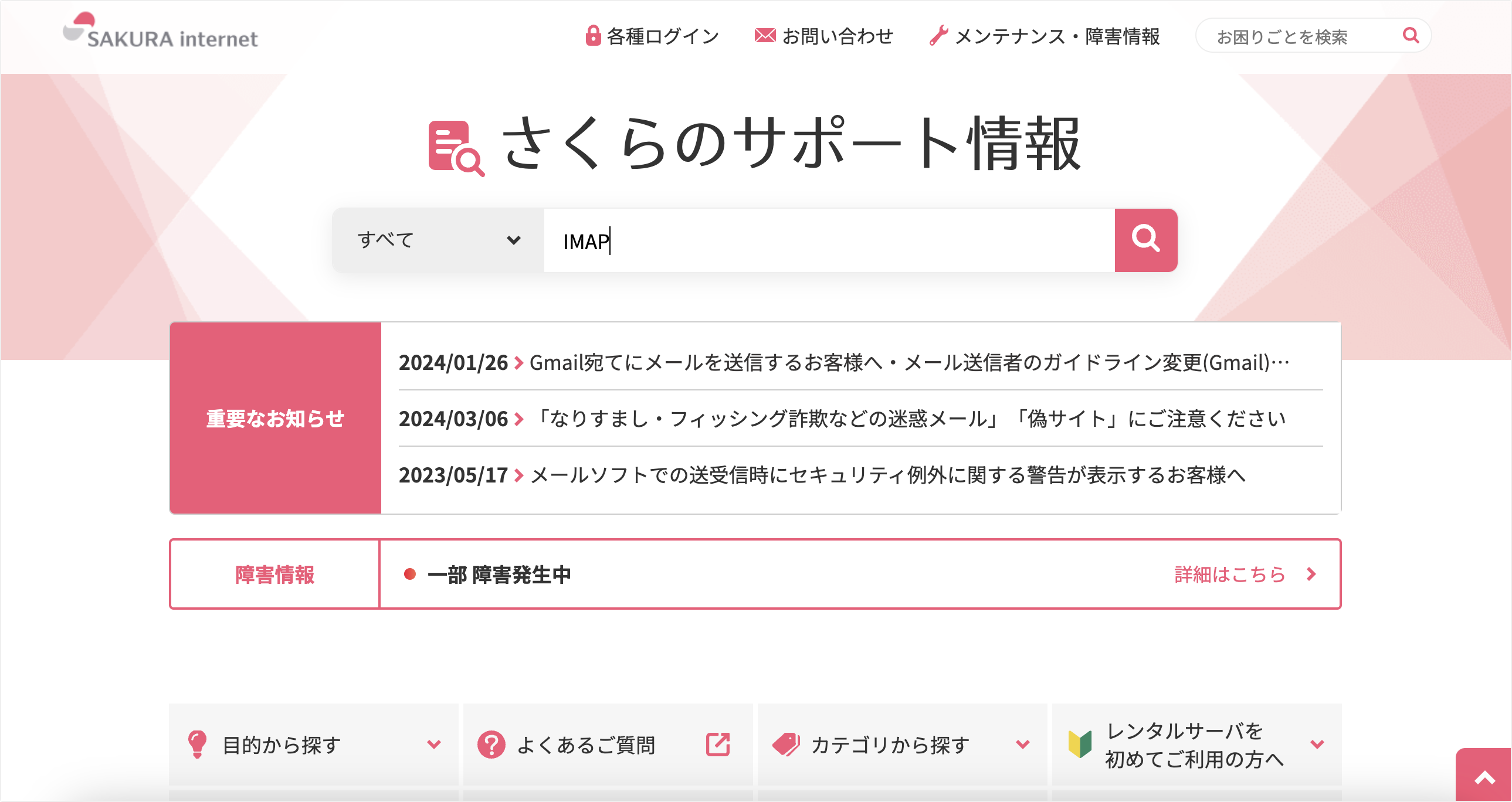Open メンテナンス・障害情報 menu item
The height and width of the screenshot is (802, 1512).
(x=1056, y=36)
